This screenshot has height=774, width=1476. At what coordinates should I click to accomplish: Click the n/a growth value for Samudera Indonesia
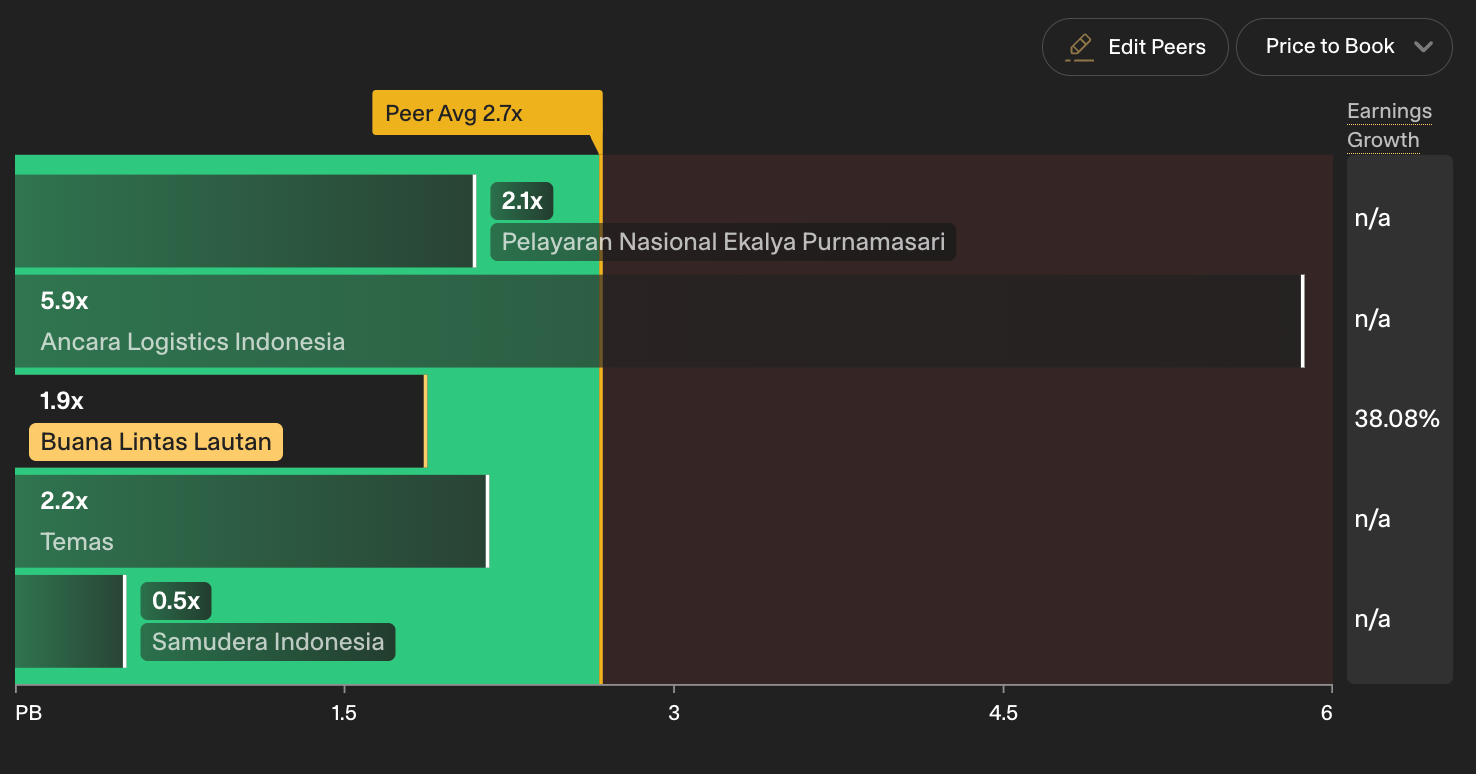point(1373,619)
